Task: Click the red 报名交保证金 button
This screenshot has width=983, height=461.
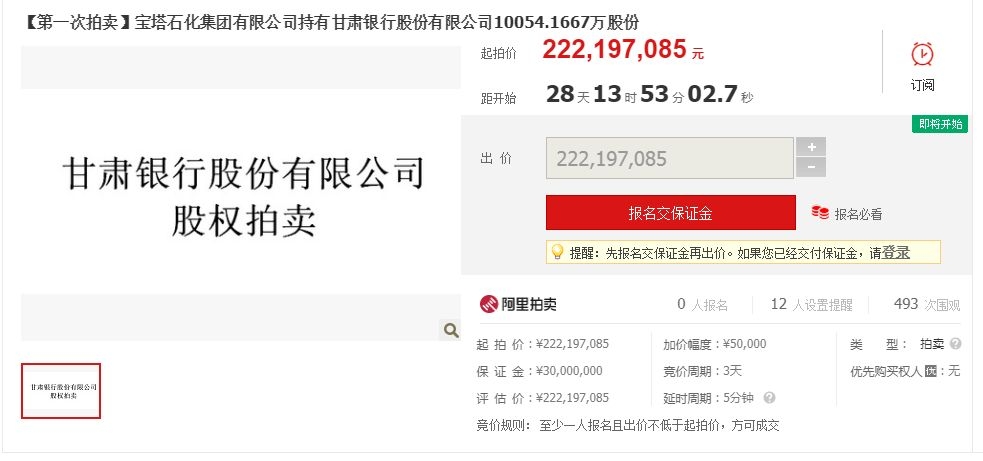Action: [671, 213]
